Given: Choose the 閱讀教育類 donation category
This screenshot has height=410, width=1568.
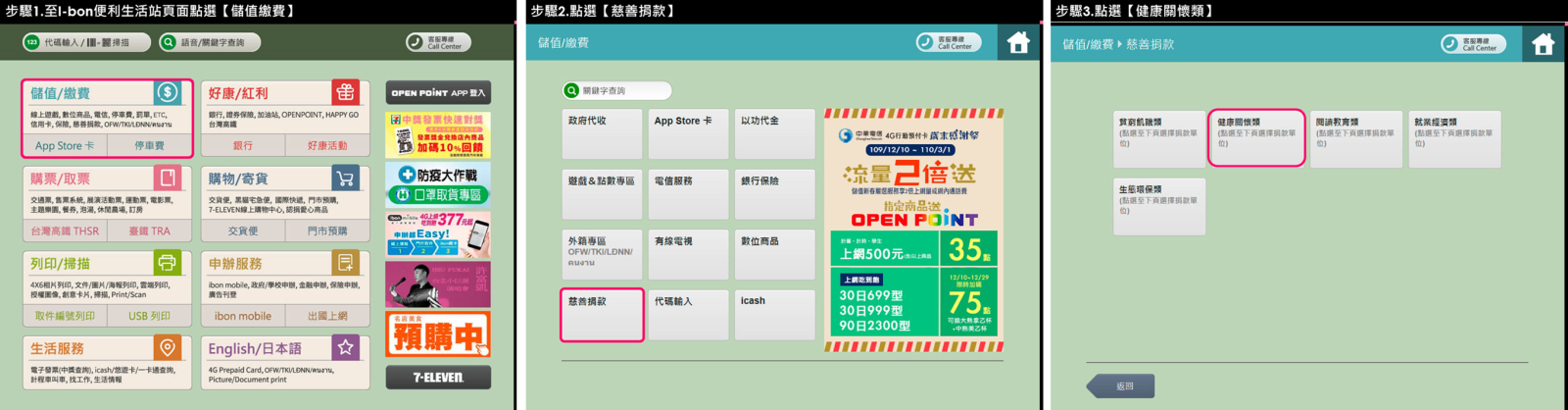Looking at the screenshot, I should pyautogui.click(x=1356, y=139).
